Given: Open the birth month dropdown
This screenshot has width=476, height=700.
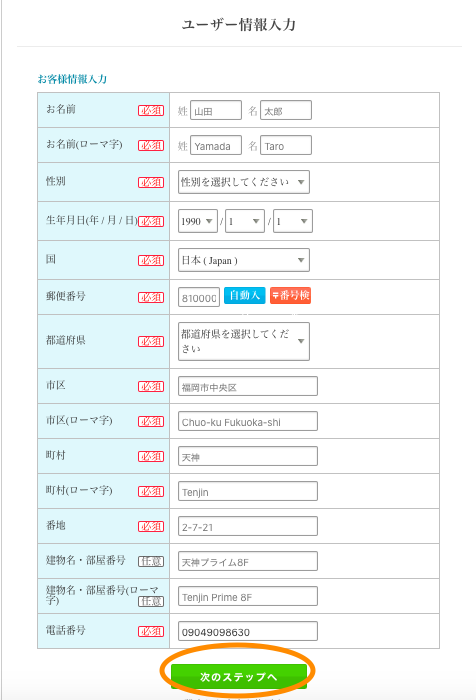Looking at the screenshot, I should pyautogui.click(x=245, y=221).
